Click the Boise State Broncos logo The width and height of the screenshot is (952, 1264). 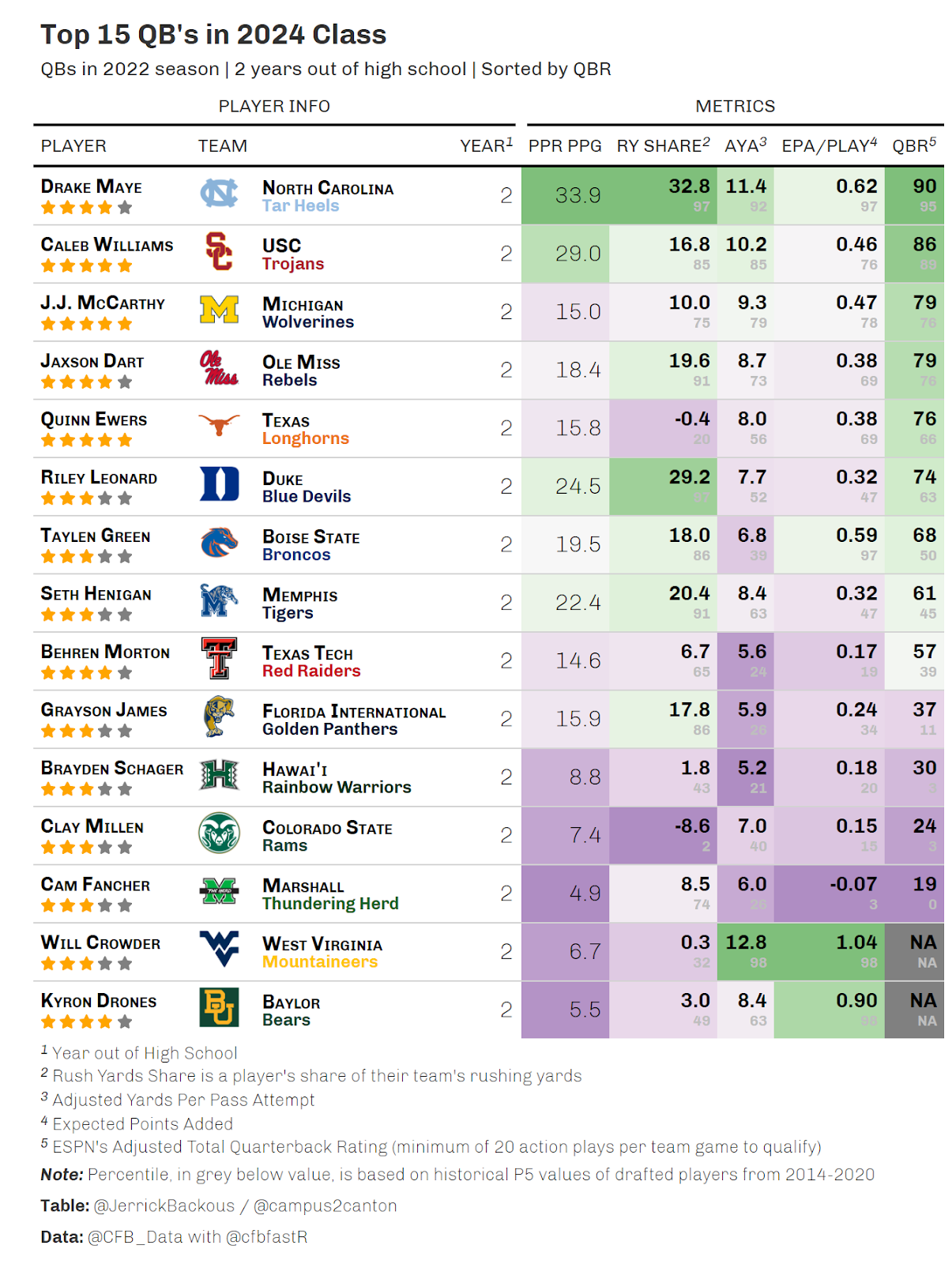tap(219, 543)
